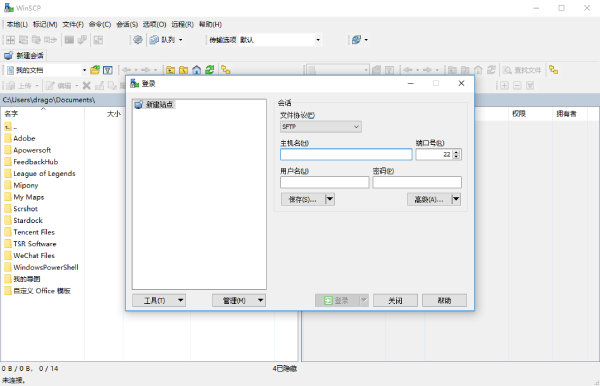Go to root directory in local panel
This screenshot has height=386, width=600.
pos(184,70)
